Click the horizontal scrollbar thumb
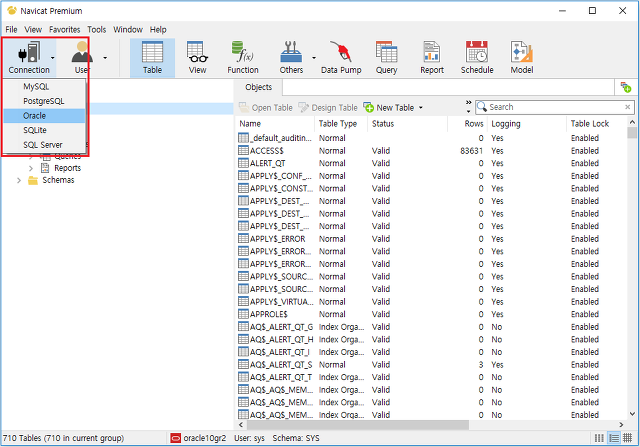Viewport: 640px width, 447px height. [x=358, y=425]
